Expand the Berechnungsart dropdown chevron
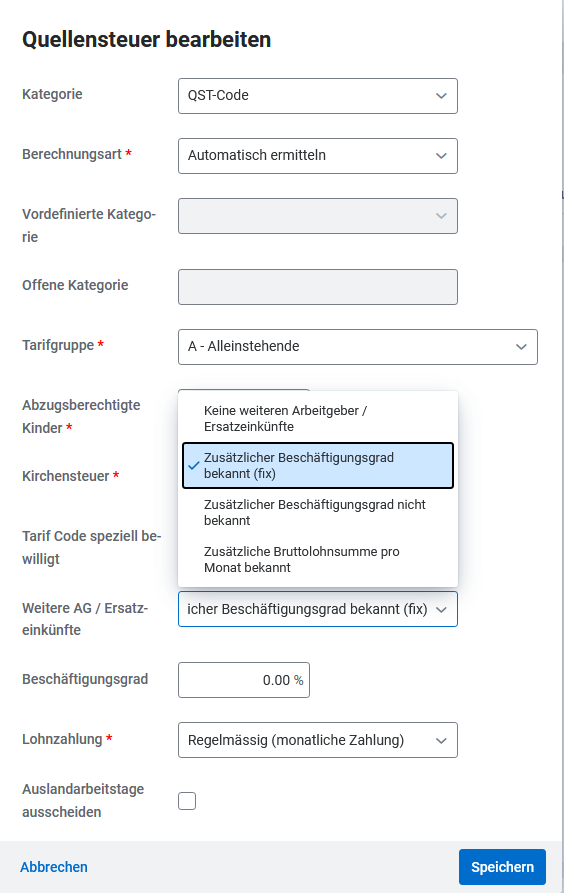This screenshot has height=893, width=564. coord(441,155)
